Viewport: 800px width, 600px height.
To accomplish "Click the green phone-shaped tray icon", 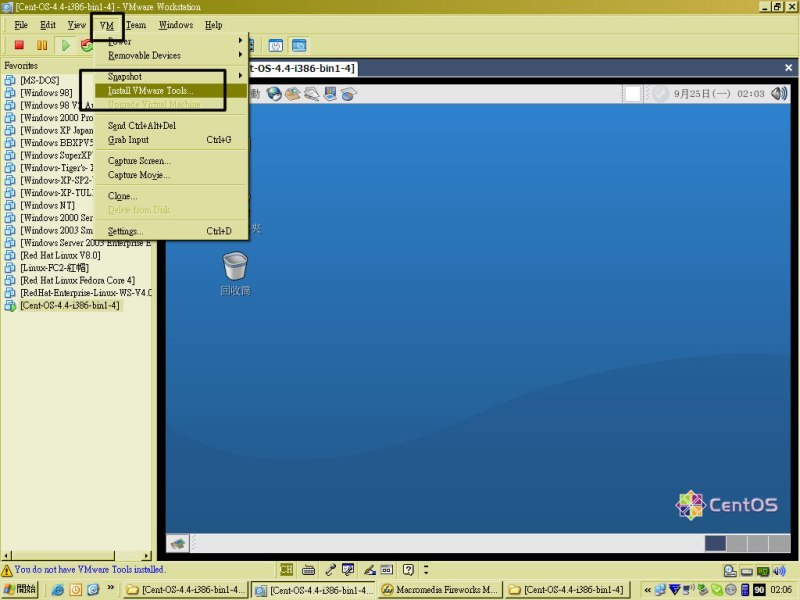I will coord(716,590).
